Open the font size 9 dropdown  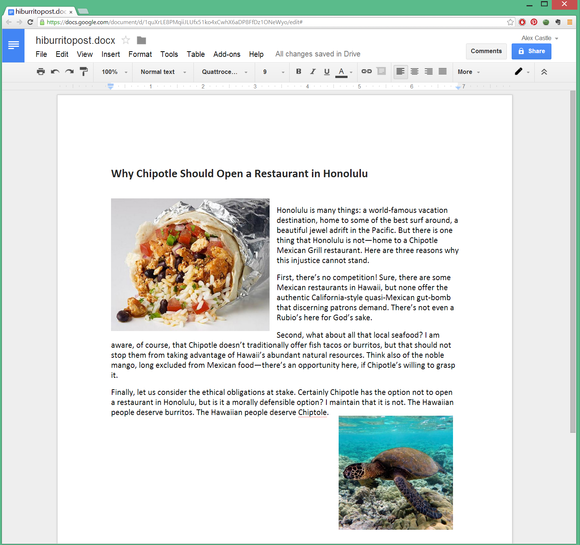coord(273,72)
